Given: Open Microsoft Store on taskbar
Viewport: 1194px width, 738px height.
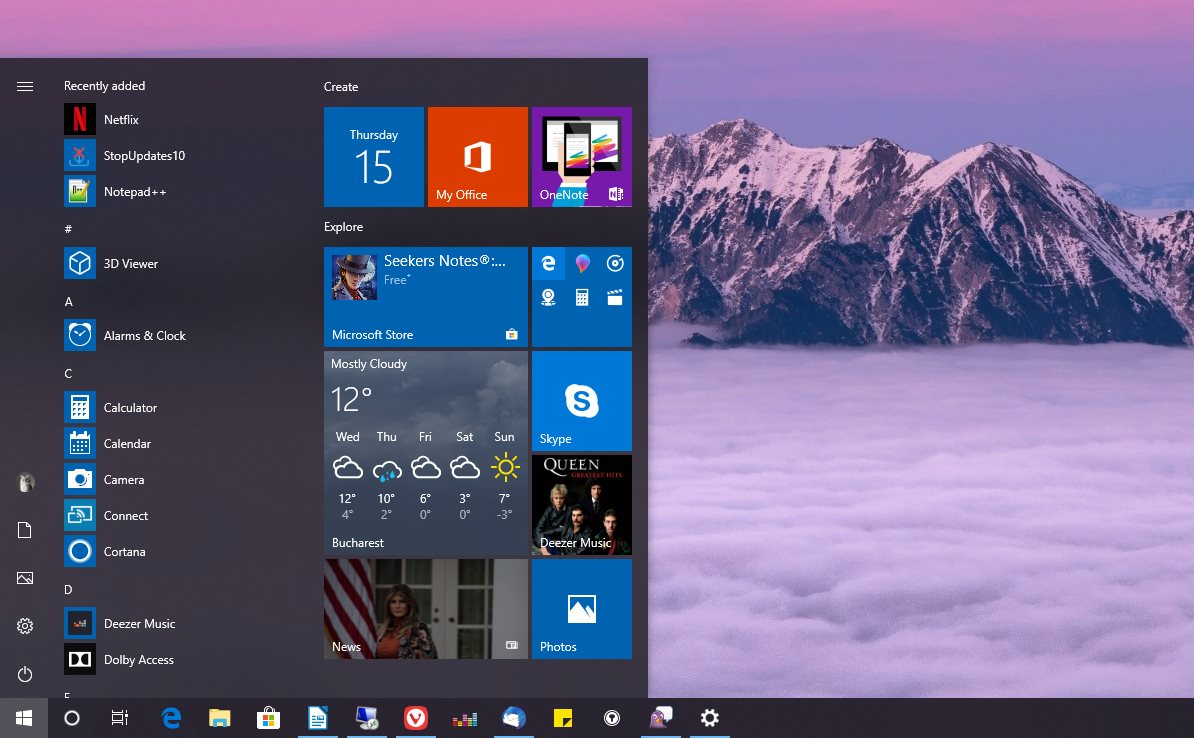Looking at the screenshot, I should (268, 718).
